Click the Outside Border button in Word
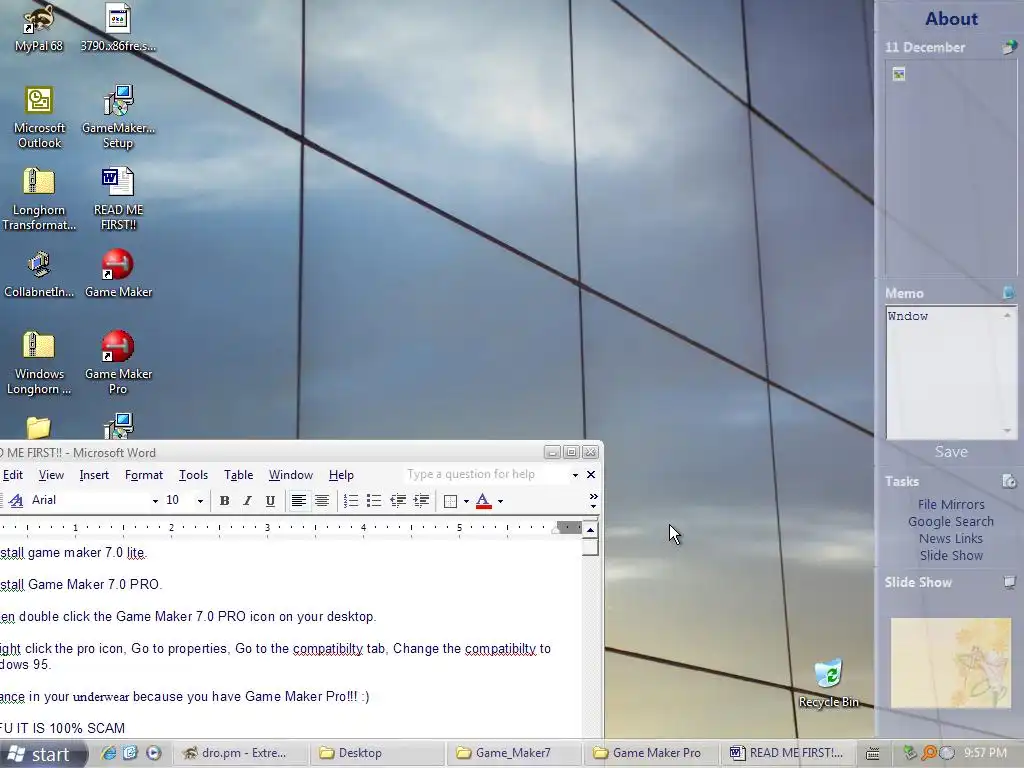The image size is (1024, 768). [450, 501]
